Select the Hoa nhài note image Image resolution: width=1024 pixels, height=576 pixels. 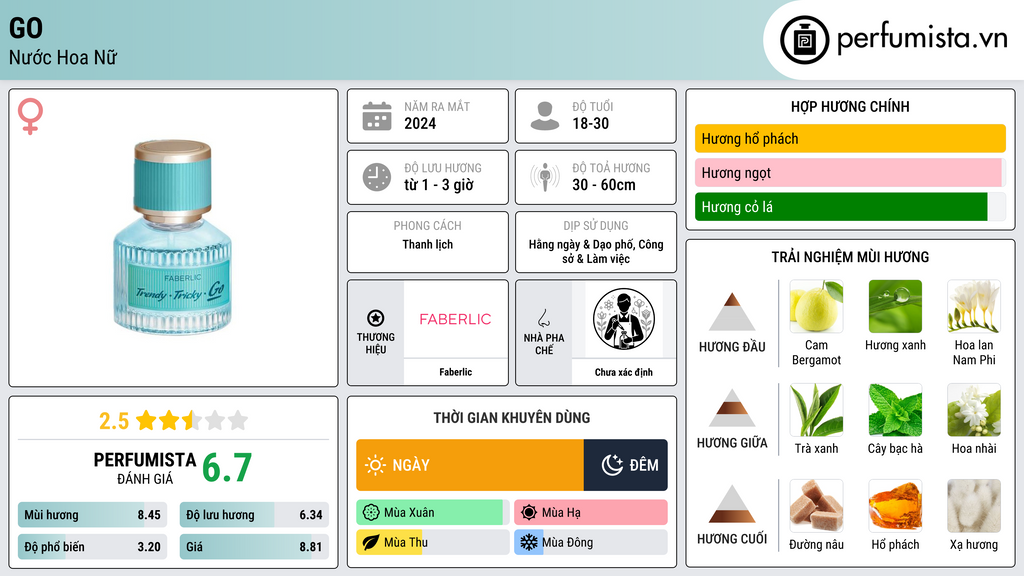point(974,410)
